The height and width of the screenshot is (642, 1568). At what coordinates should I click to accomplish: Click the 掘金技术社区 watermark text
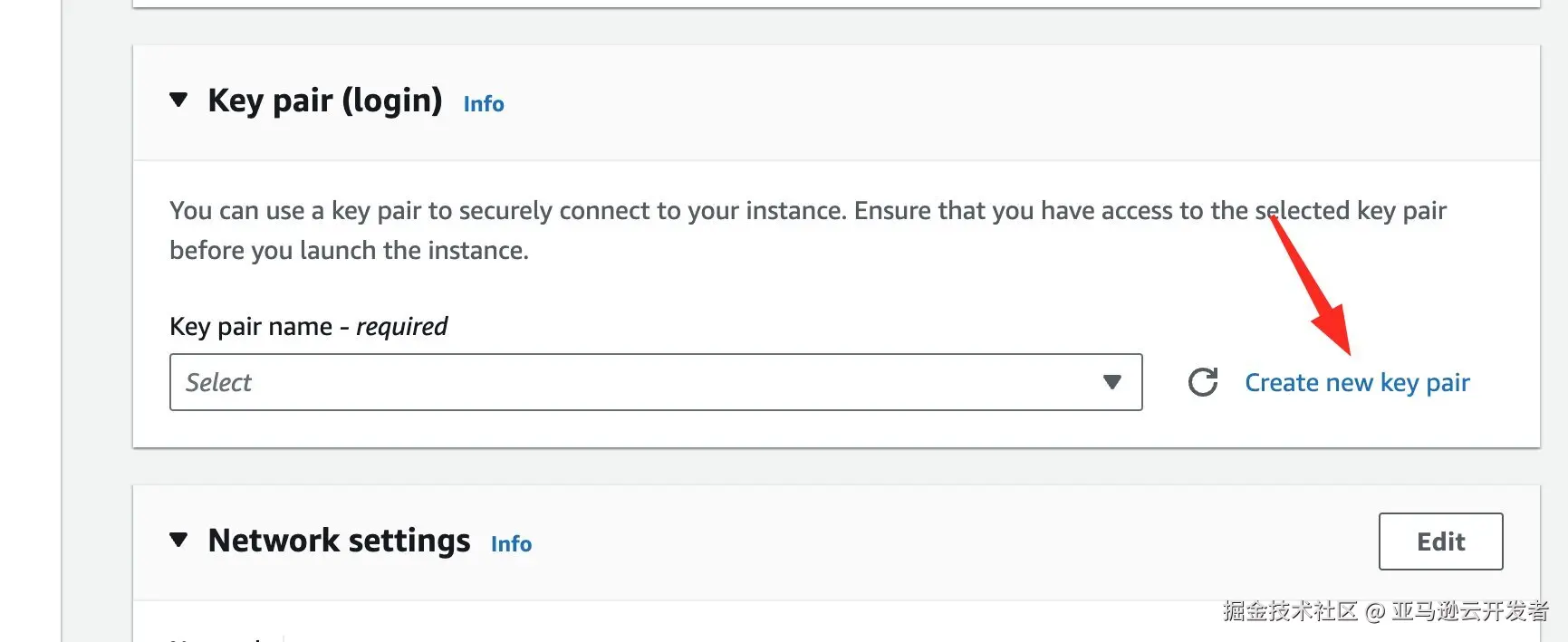click(1290, 611)
